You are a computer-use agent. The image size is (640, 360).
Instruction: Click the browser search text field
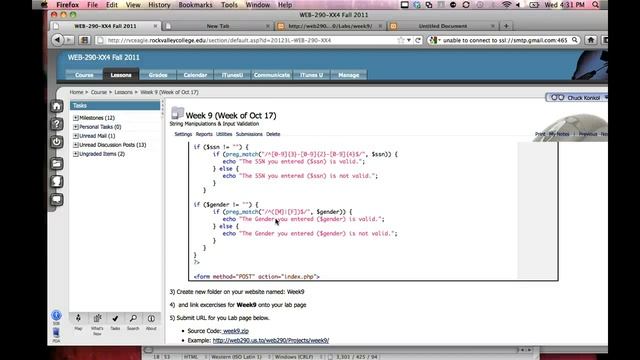click(x=505, y=40)
